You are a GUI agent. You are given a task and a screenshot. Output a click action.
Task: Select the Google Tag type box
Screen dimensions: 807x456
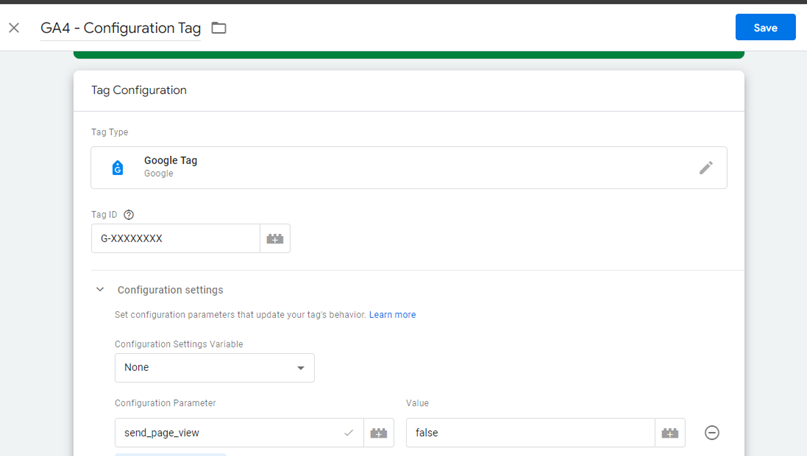point(409,168)
